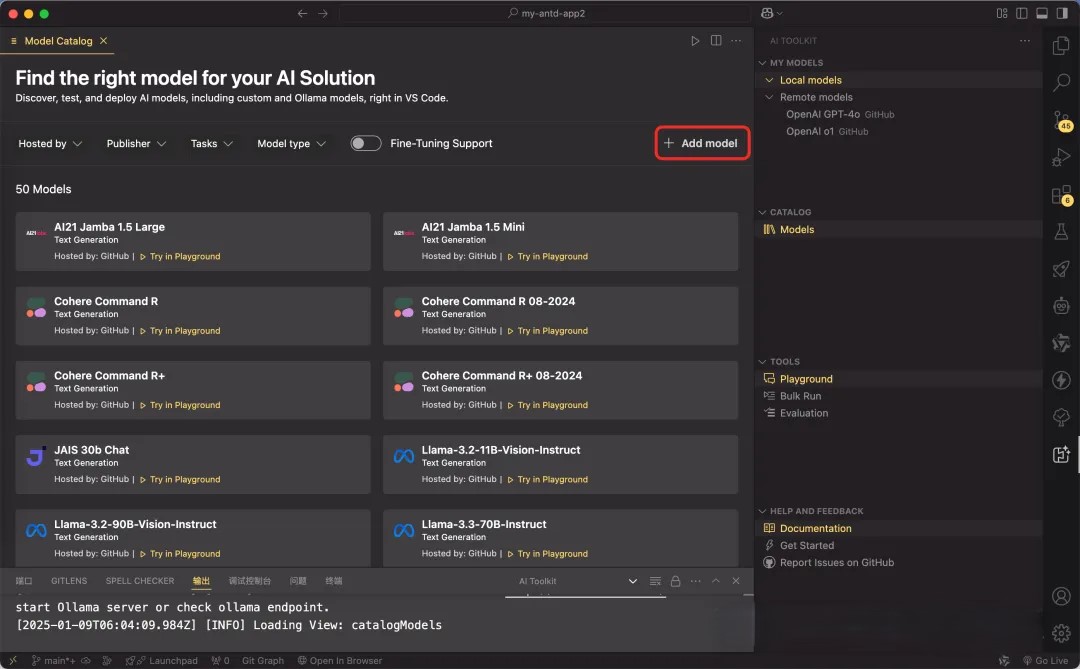
Task: Click Go Live in the status bar
Action: (x=1046, y=661)
